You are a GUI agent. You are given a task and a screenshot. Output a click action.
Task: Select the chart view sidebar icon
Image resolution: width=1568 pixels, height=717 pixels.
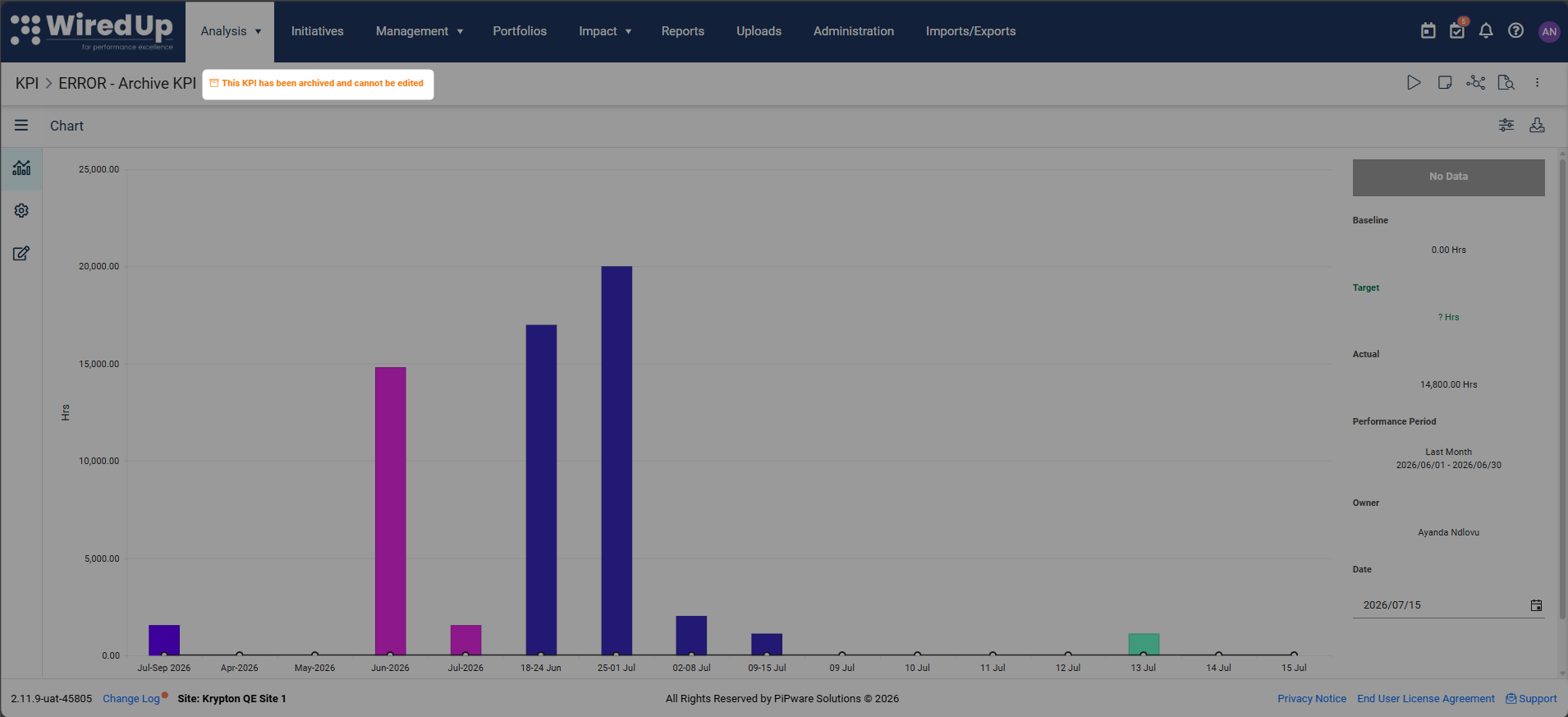coord(21,168)
